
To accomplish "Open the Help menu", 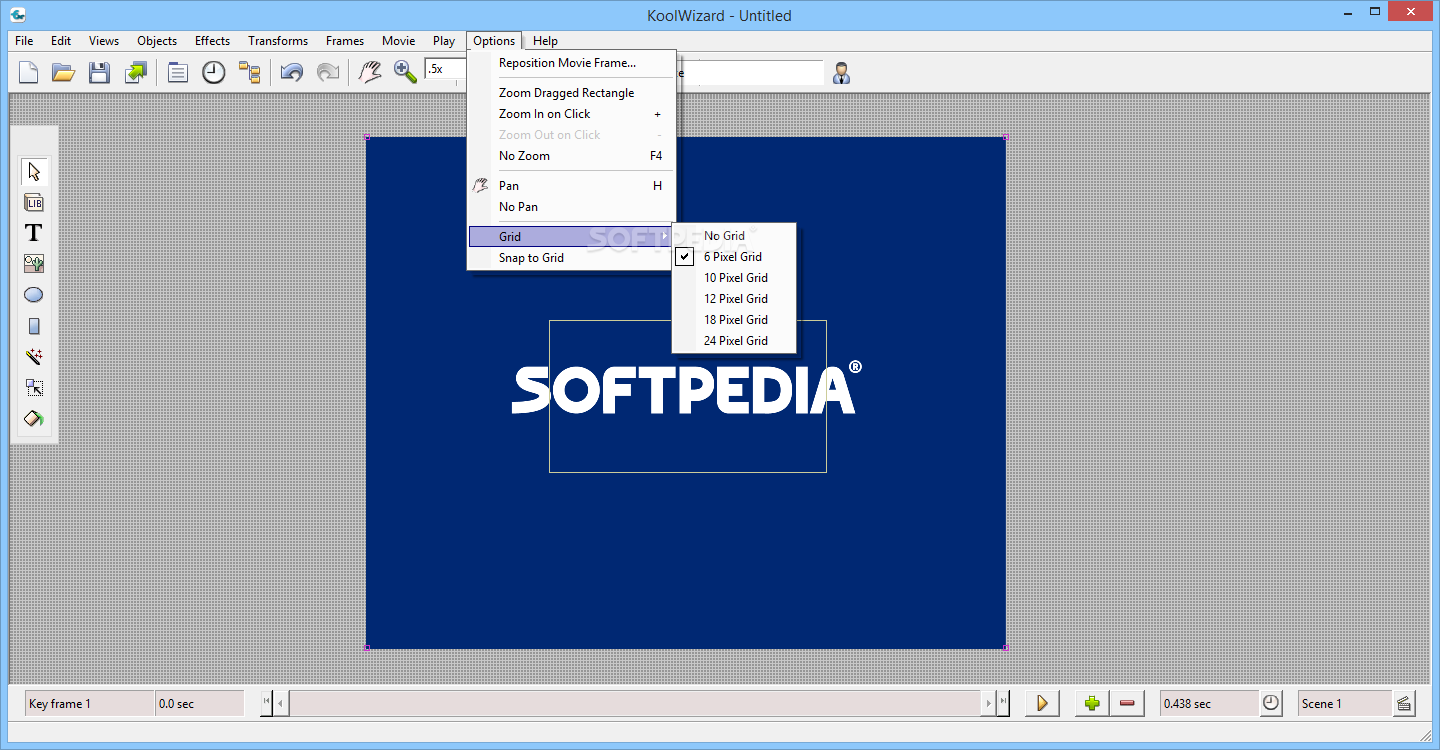I will pyautogui.click(x=545, y=41).
